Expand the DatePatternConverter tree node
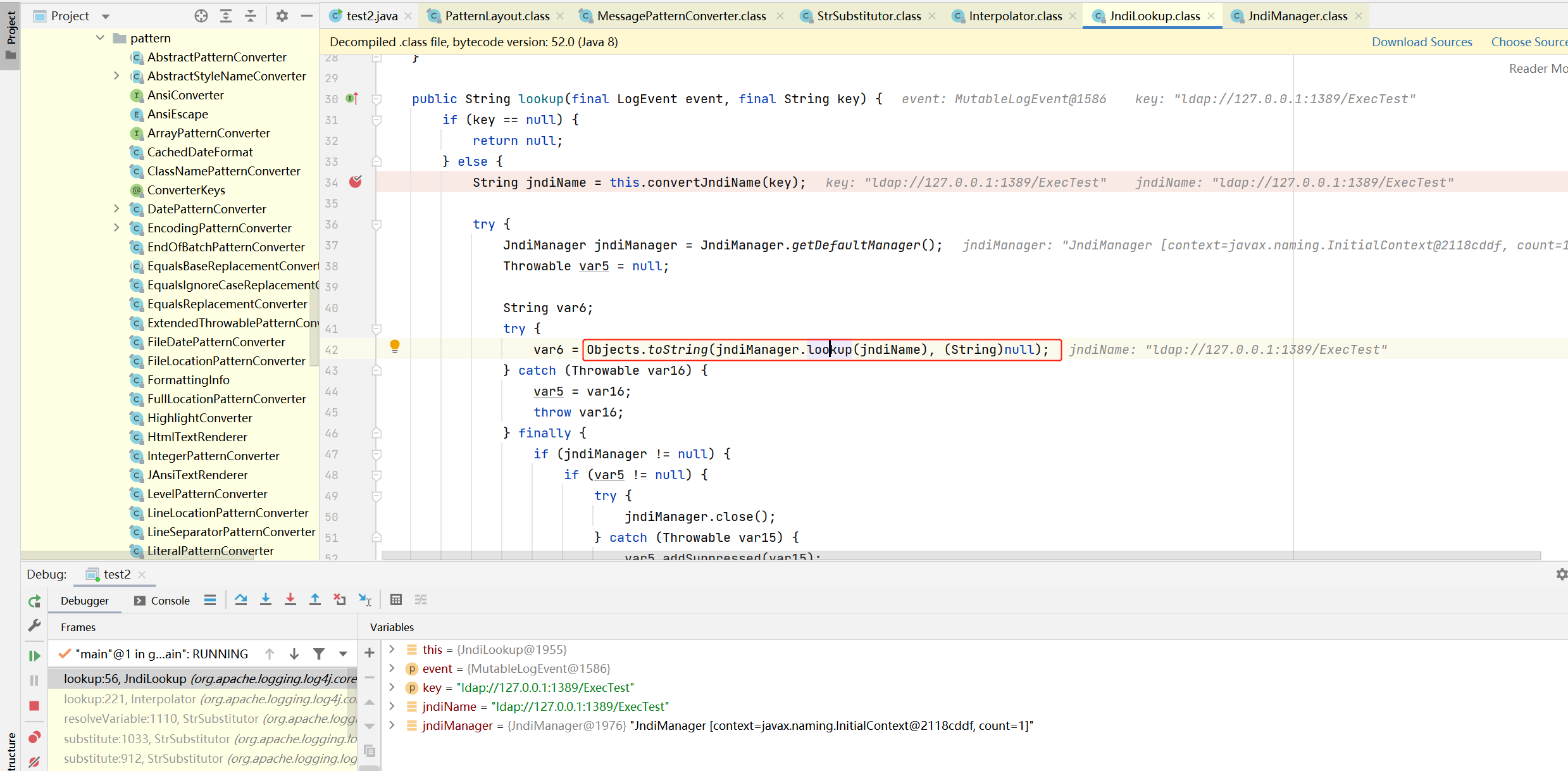 tap(116, 209)
